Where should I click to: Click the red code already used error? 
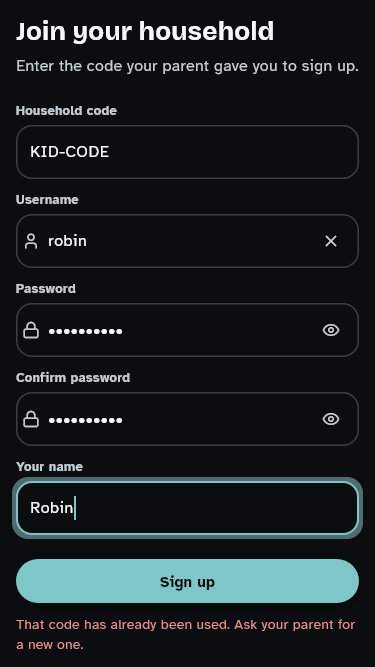click(x=186, y=635)
